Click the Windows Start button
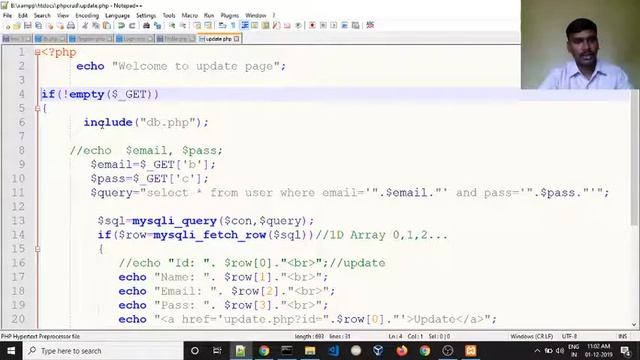Viewport: 640px width, 360px height. tap(11, 351)
